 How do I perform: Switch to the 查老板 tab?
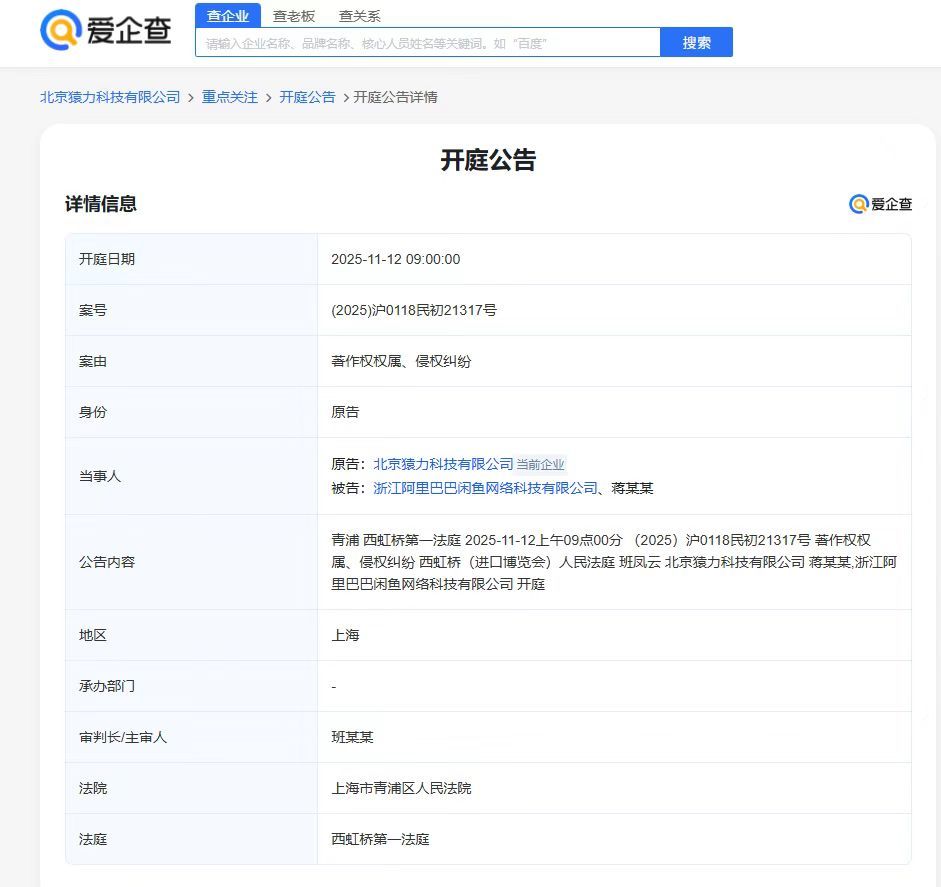pos(294,16)
